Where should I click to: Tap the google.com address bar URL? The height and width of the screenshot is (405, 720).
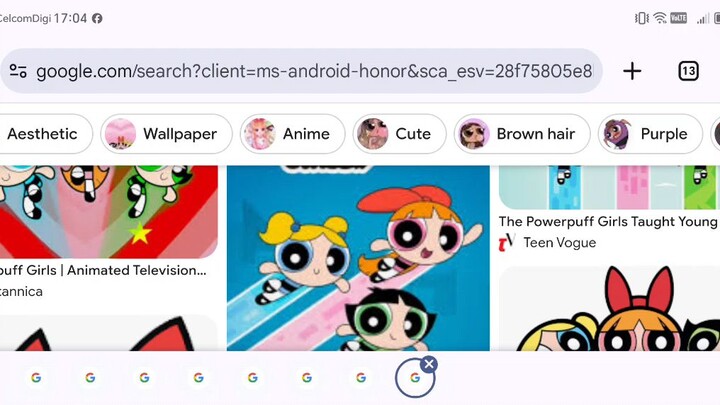tap(314, 71)
